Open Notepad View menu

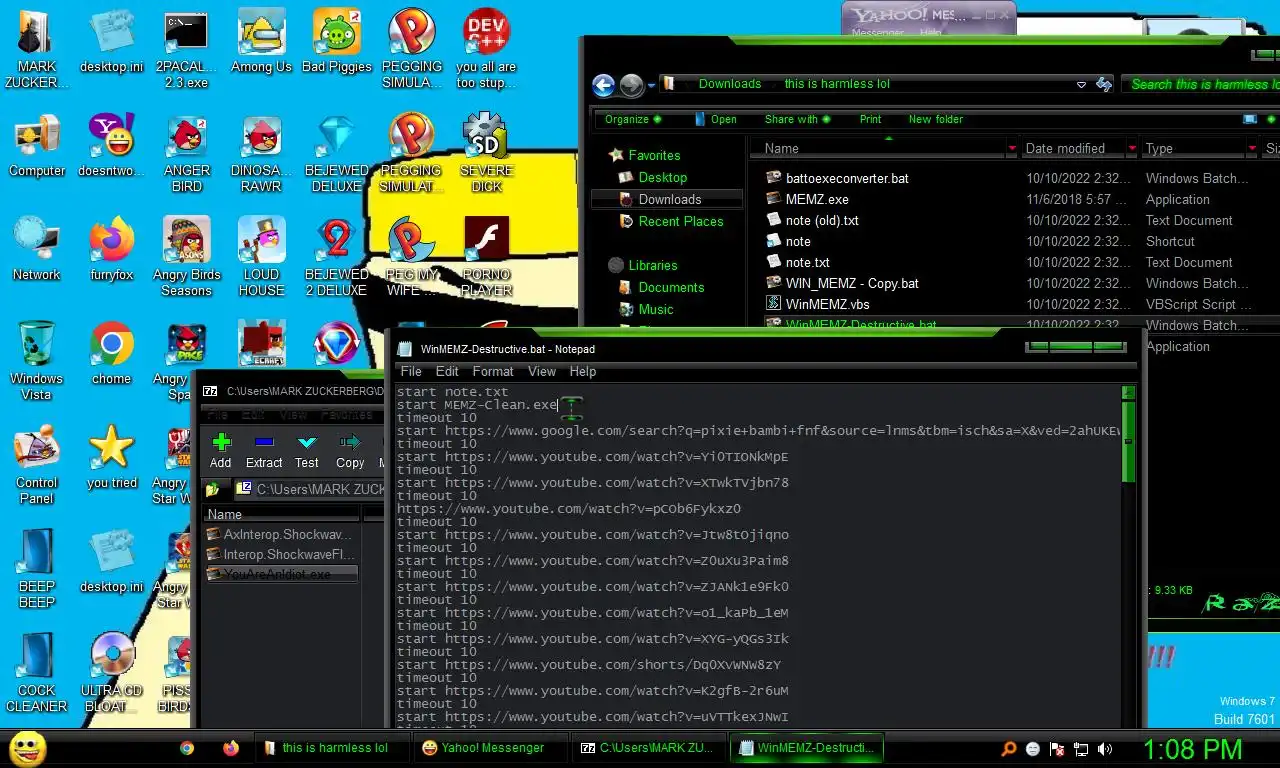(542, 371)
